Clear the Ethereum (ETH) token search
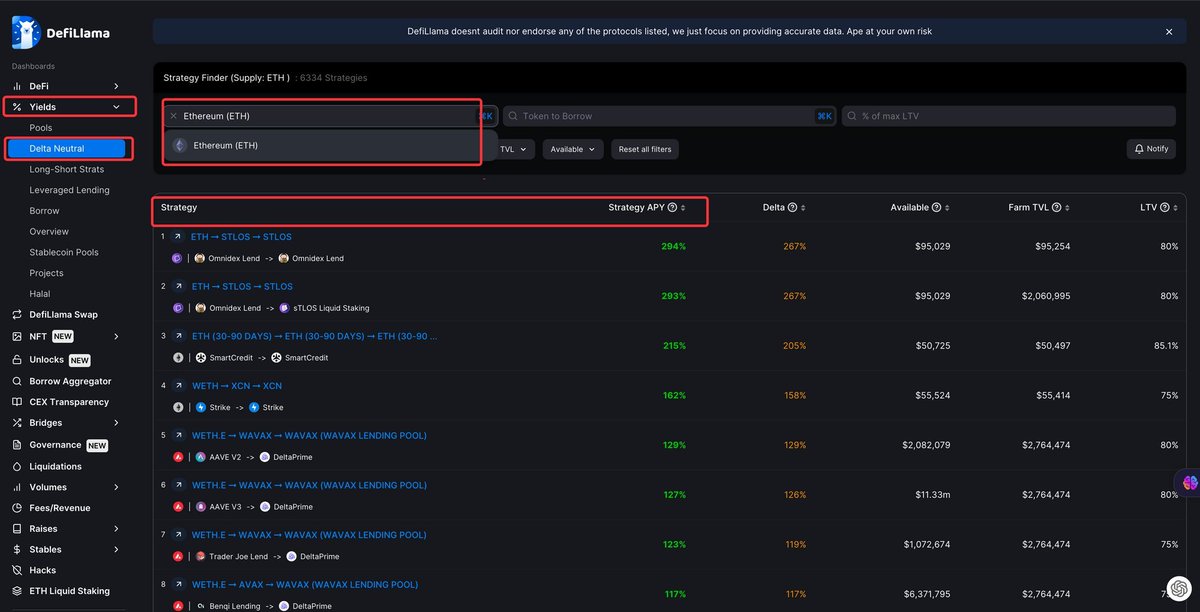This screenshot has width=1200, height=612. point(173,116)
